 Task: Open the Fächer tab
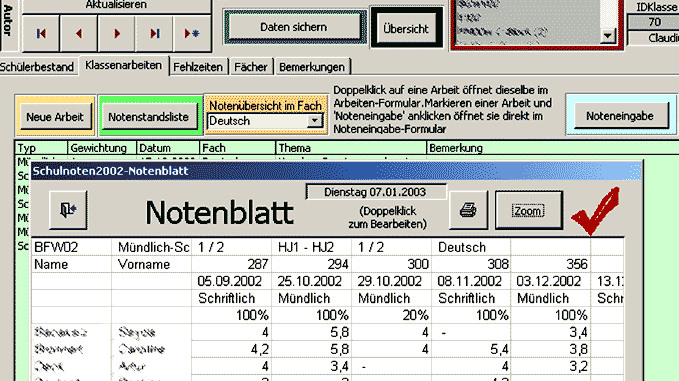pos(251,67)
